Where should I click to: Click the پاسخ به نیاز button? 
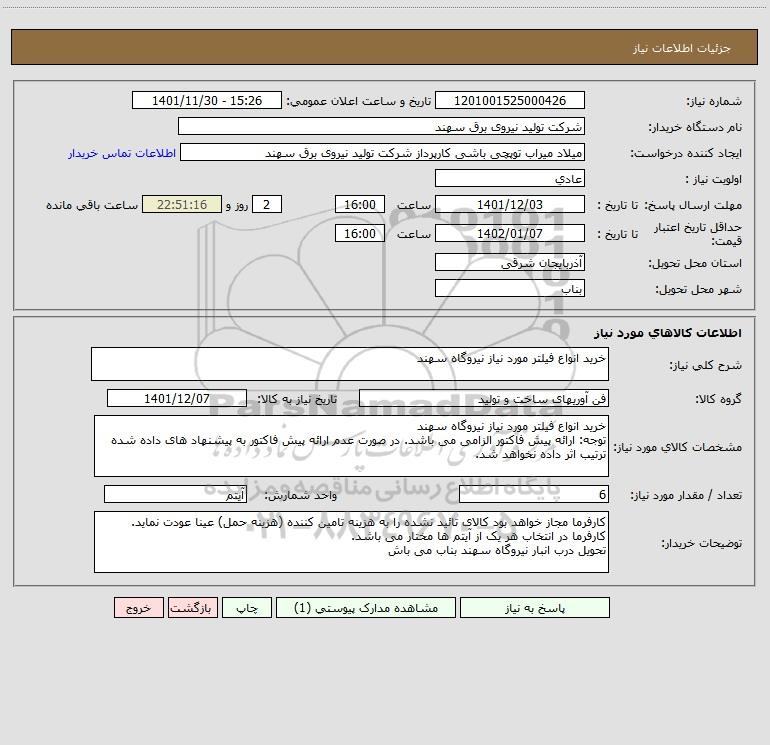535,608
